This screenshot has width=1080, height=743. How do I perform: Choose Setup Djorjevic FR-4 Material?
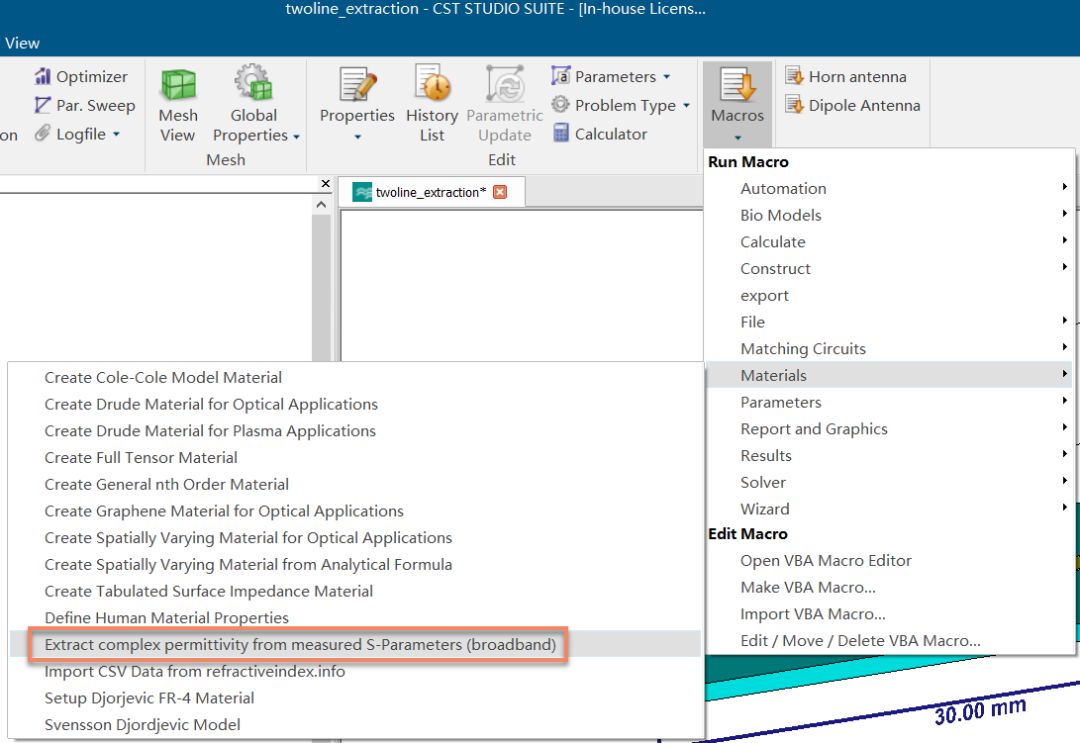click(x=355, y=698)
